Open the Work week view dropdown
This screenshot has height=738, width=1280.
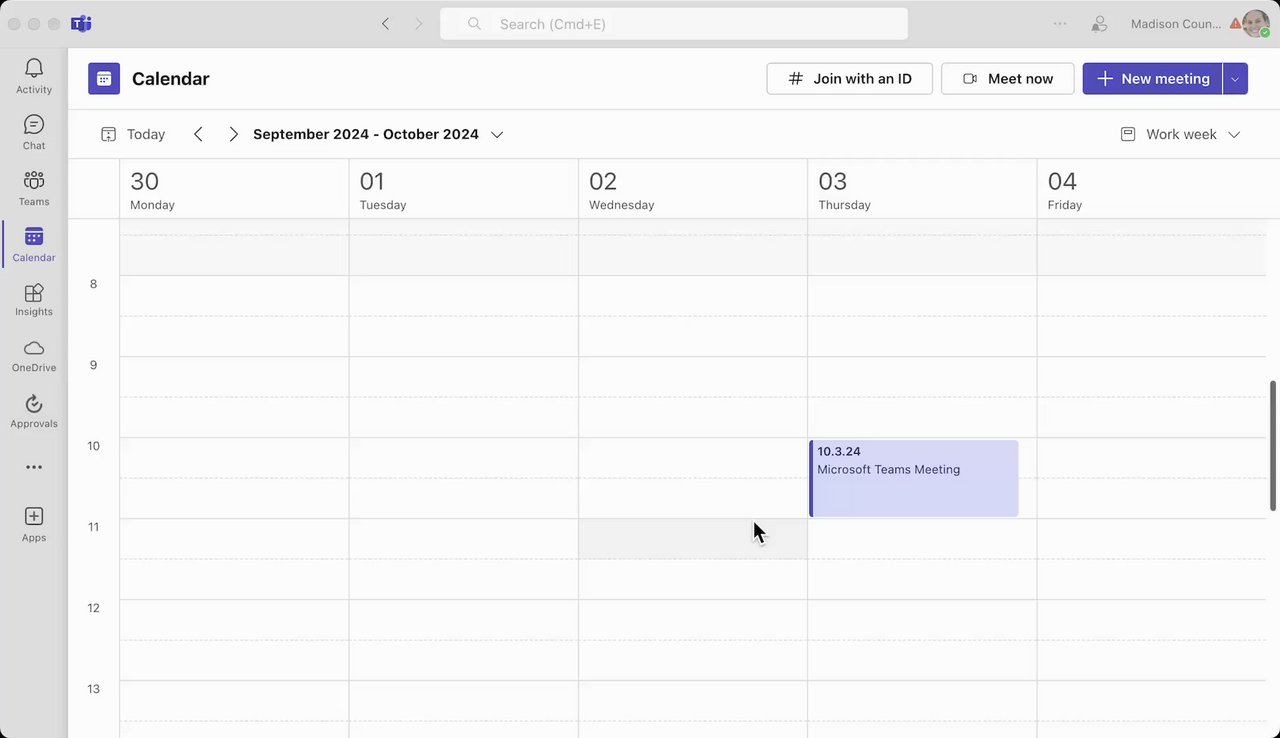tap(1180, 134)
